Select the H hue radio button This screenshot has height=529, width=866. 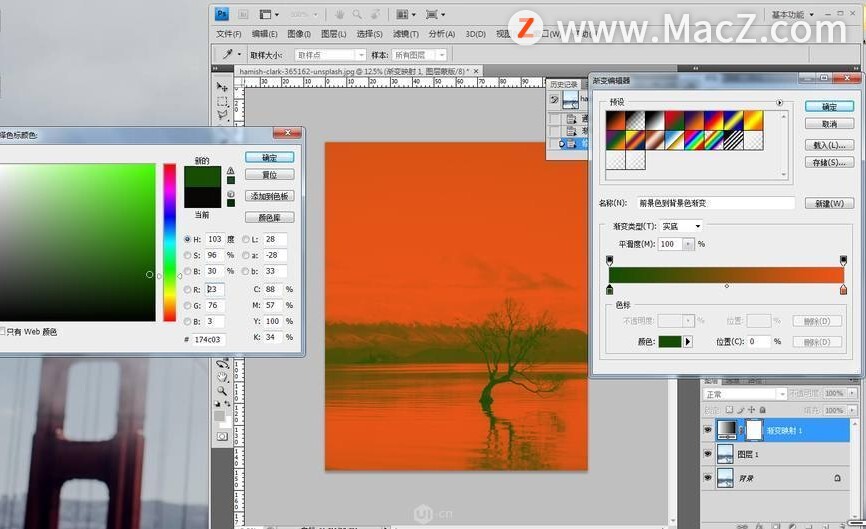tap(187, 239)
